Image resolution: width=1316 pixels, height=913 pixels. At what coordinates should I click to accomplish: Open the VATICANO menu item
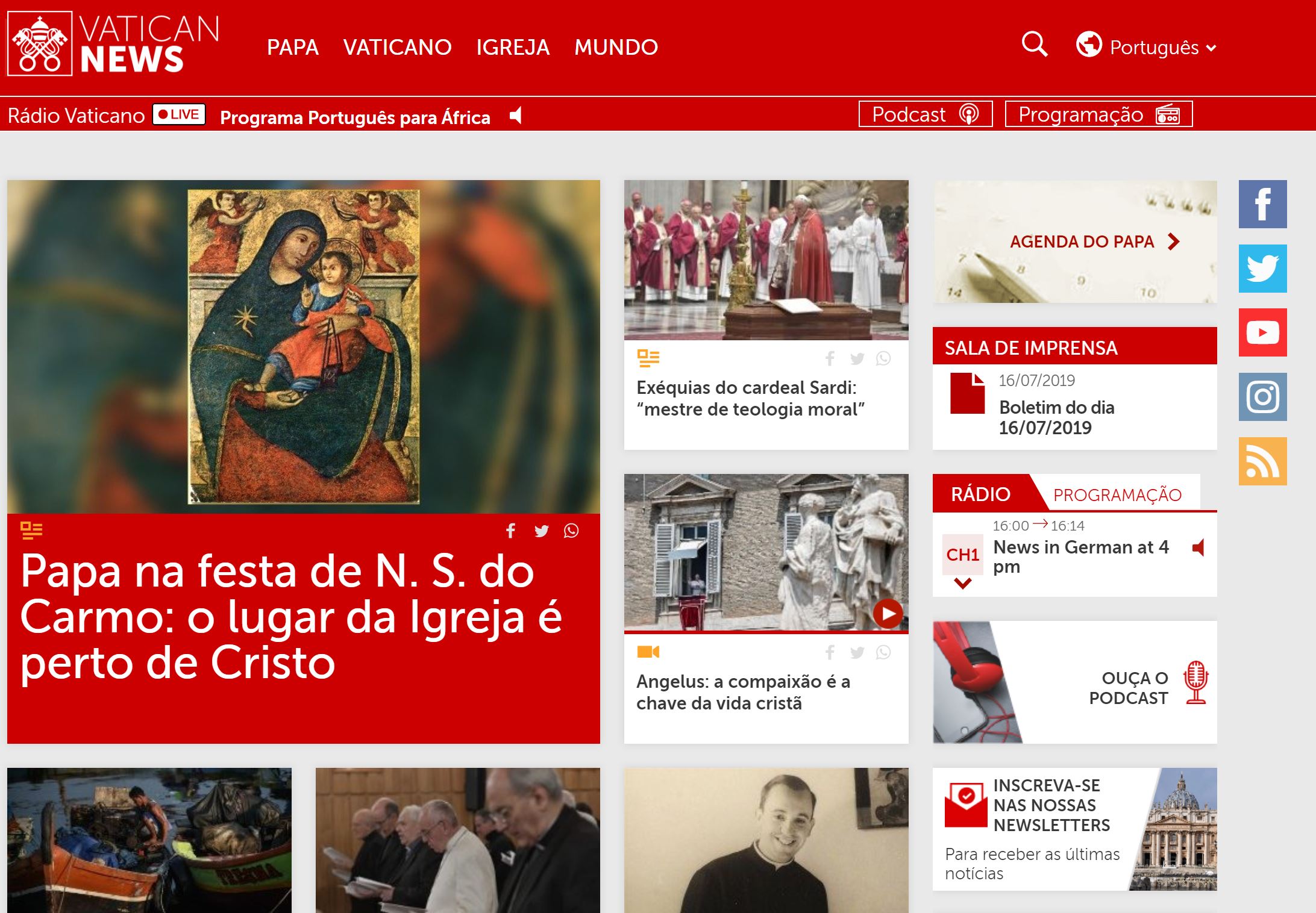[397, 47]
